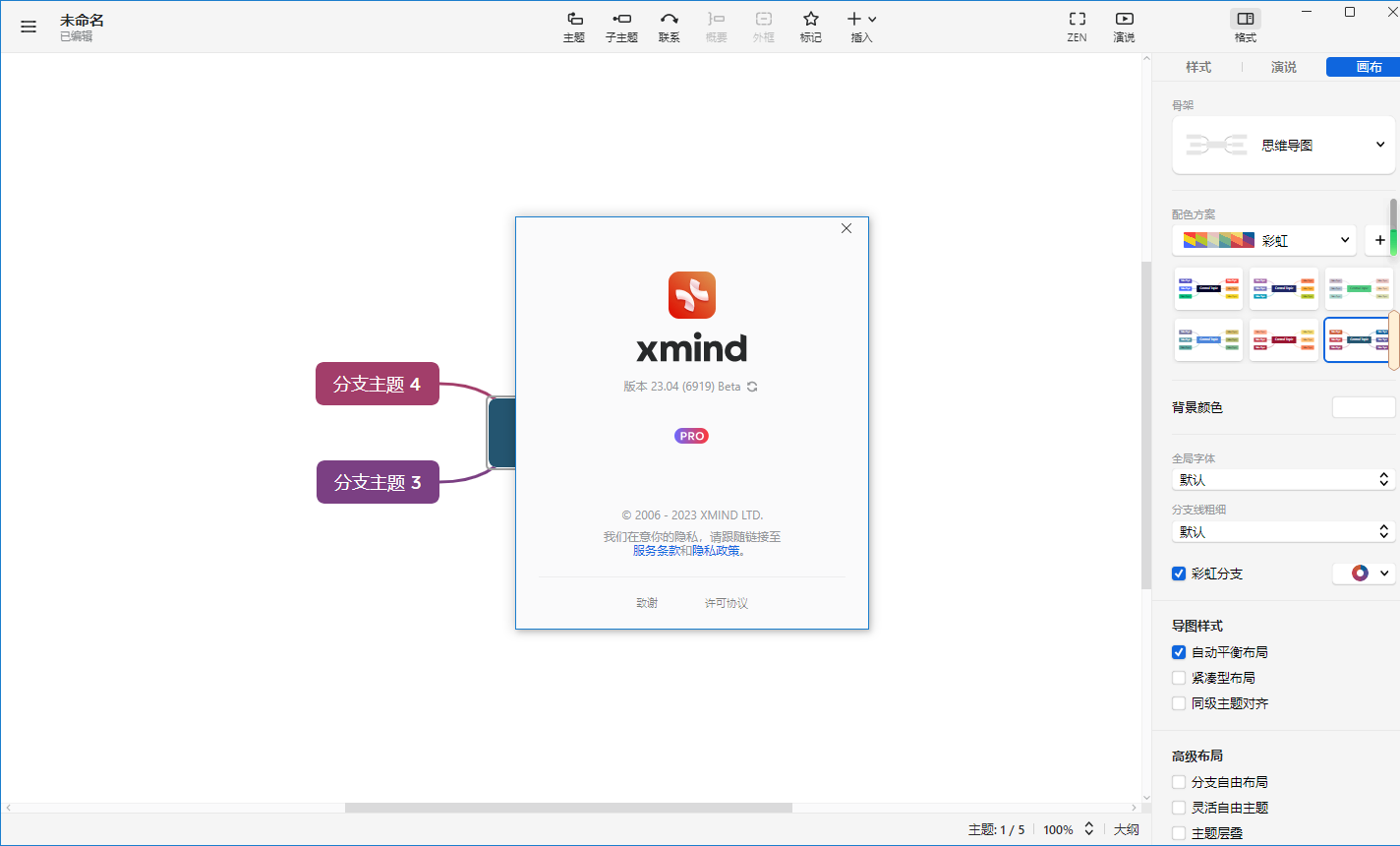Disable auto balance layout (自动平衡布局)
1400x846 pixels.
pos(1179,652)
